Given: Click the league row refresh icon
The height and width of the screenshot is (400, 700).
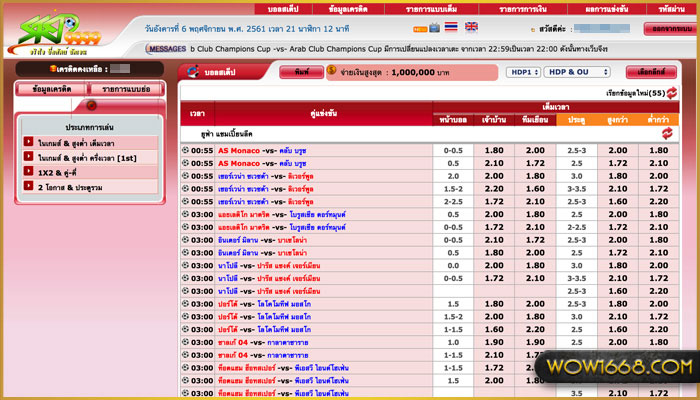Looking at the screenshot, I should (x=670, y=132).
